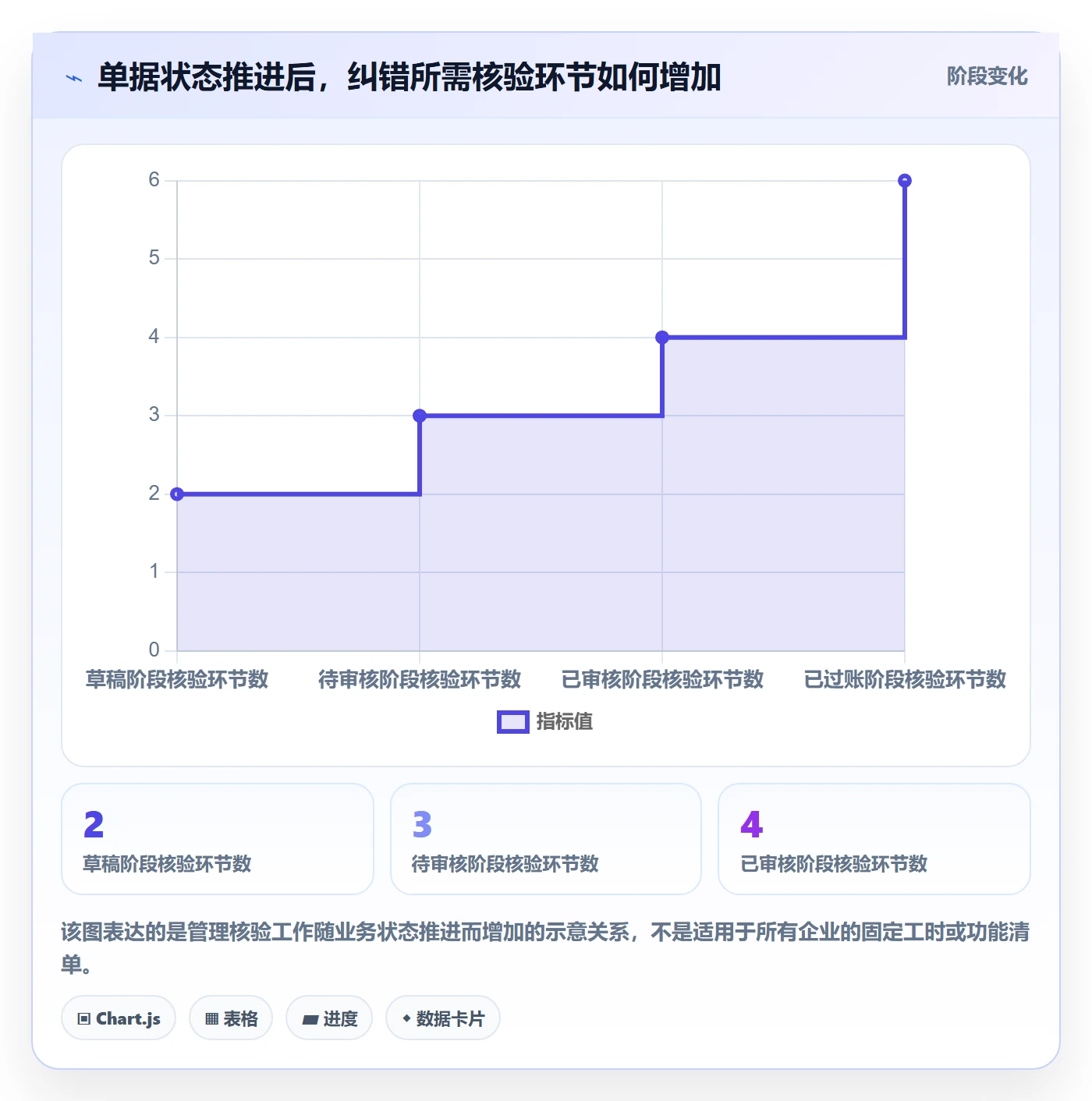Image resolution: width=1092 pixels, height=1101 pixels.
Task: Select the data point at value 6
Action: coord(905,181)
